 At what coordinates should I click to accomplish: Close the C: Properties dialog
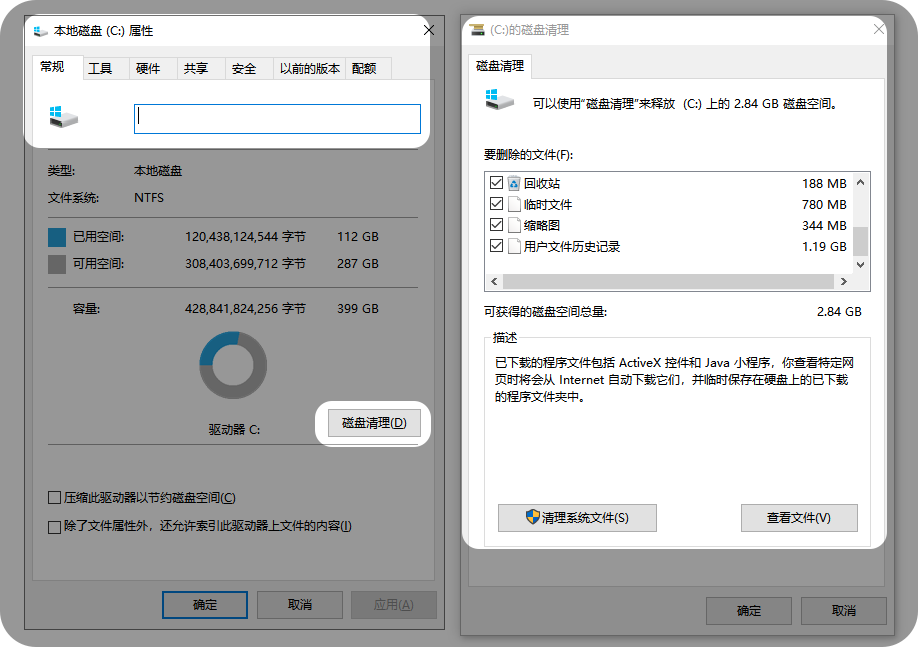pyautogui.click(x=429, y=30)
